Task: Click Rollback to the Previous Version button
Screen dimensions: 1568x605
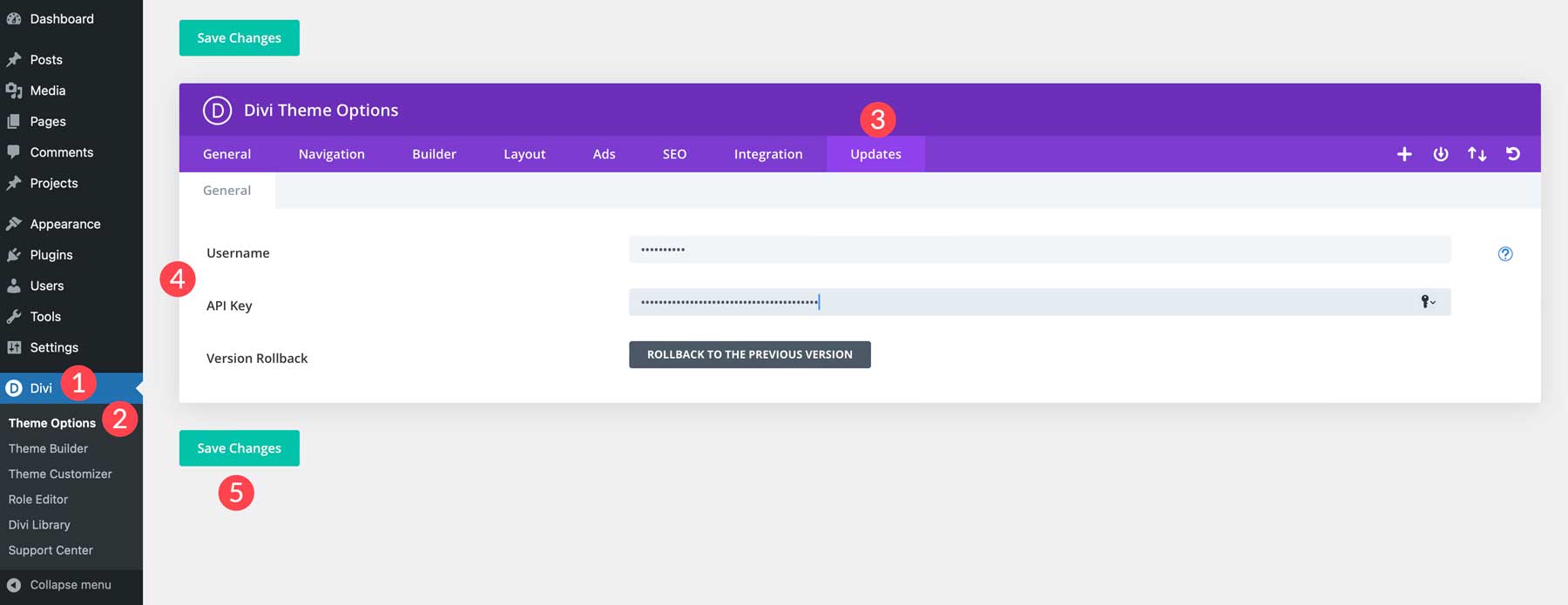Action: [750, 354]
